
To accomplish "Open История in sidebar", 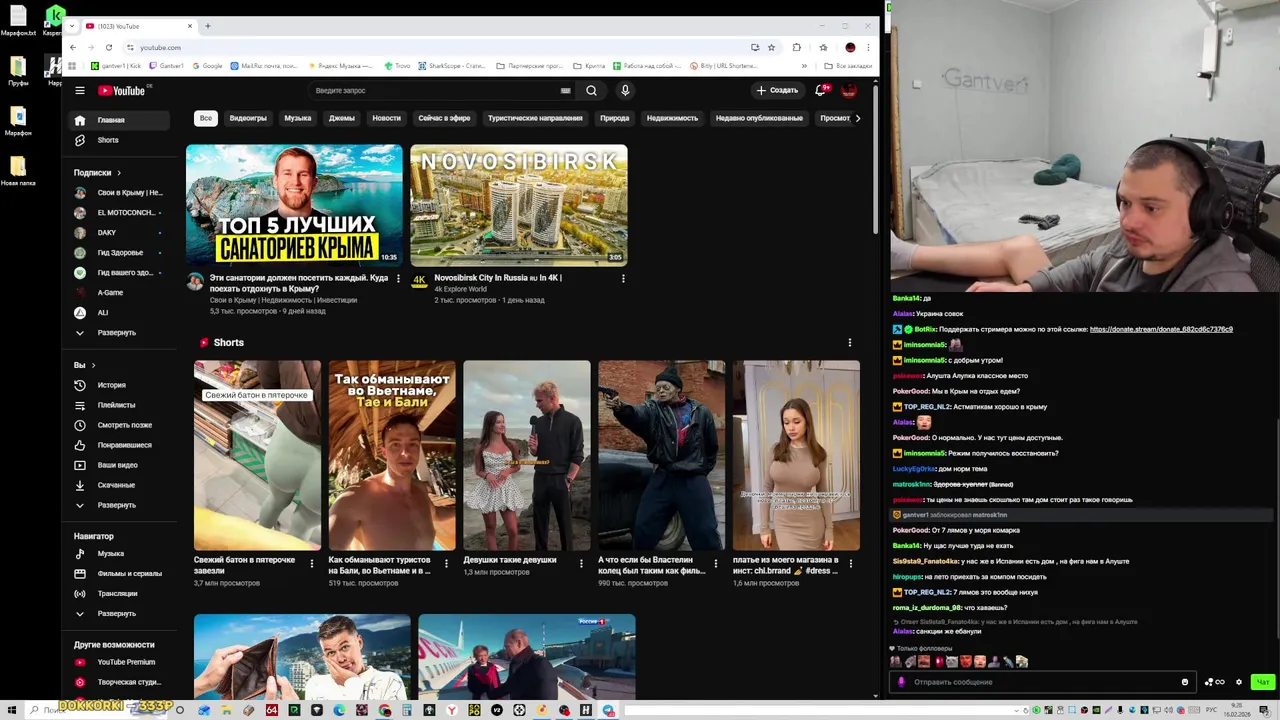I will 120,385.
